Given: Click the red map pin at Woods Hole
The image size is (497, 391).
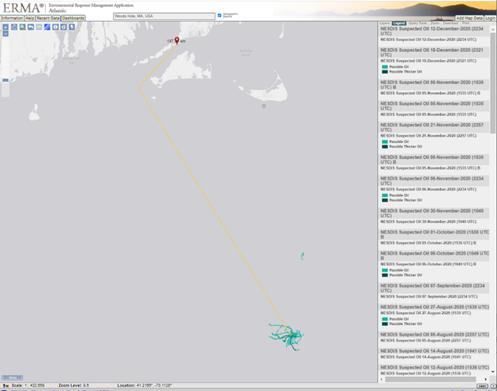Looking at the screenshot, I should (177, 40).
